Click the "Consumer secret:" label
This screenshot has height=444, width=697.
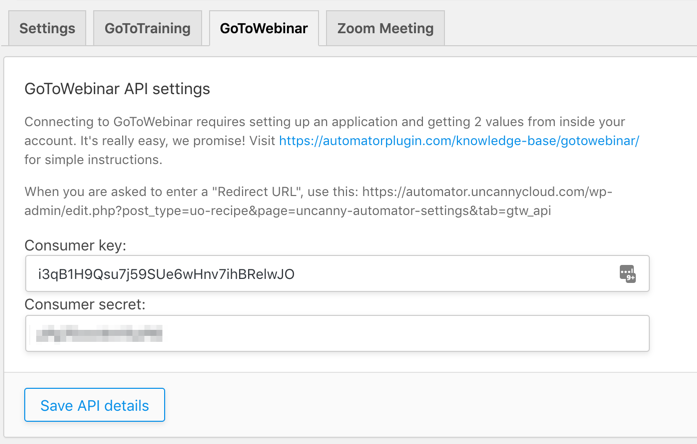pos(85,304)
